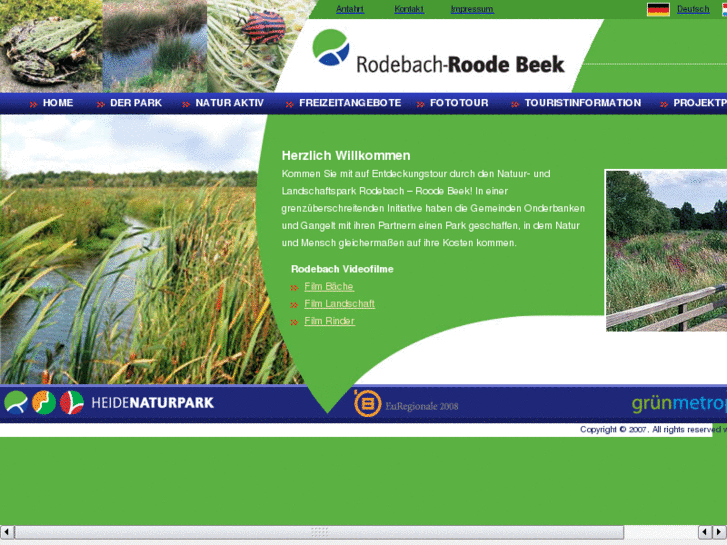The width and height of the screenshot is (727, 545).
Task: Click the frog photo in header
Action: [x=51, y=46]
